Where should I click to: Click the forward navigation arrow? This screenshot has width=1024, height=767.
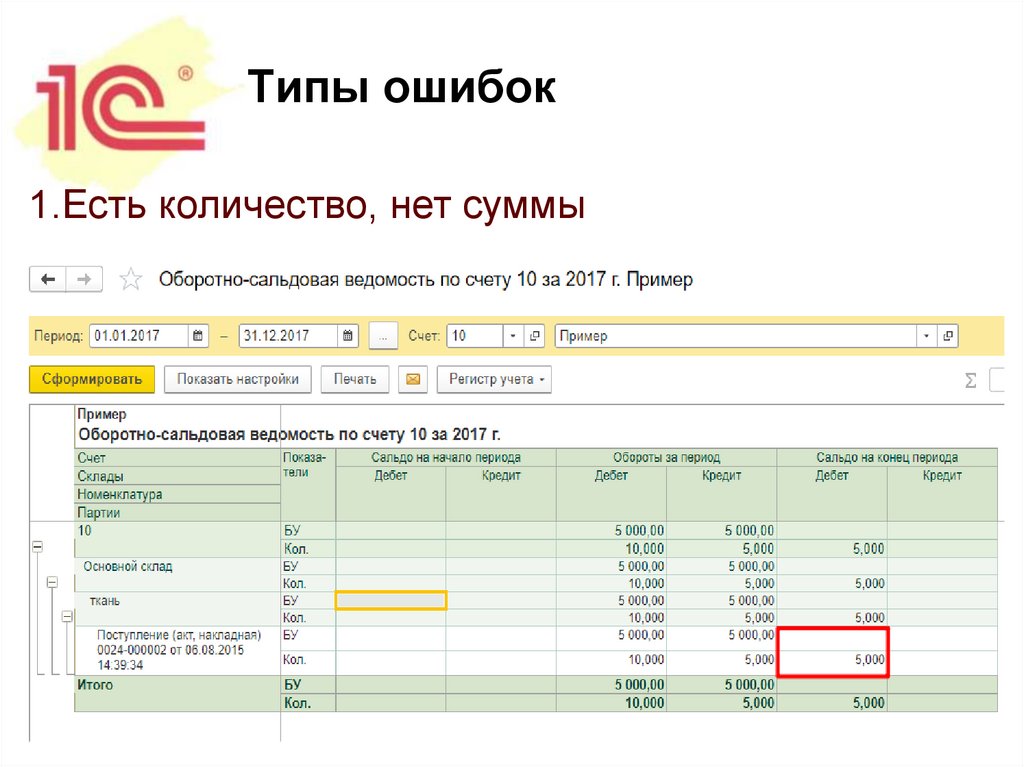[84, 280]
